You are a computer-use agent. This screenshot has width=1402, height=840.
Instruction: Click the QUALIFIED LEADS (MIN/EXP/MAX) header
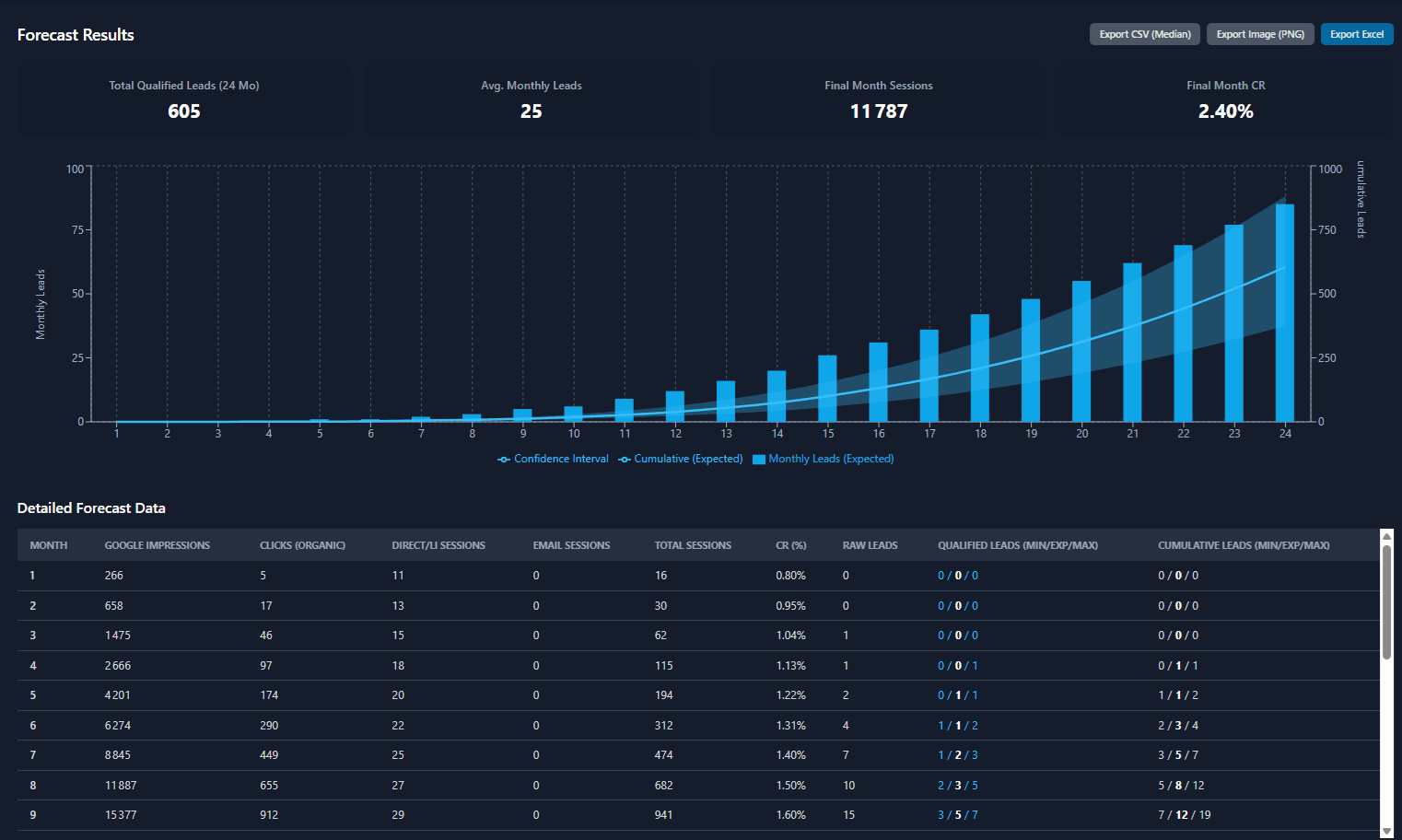pyautogui.click(x=1018, y=545)
